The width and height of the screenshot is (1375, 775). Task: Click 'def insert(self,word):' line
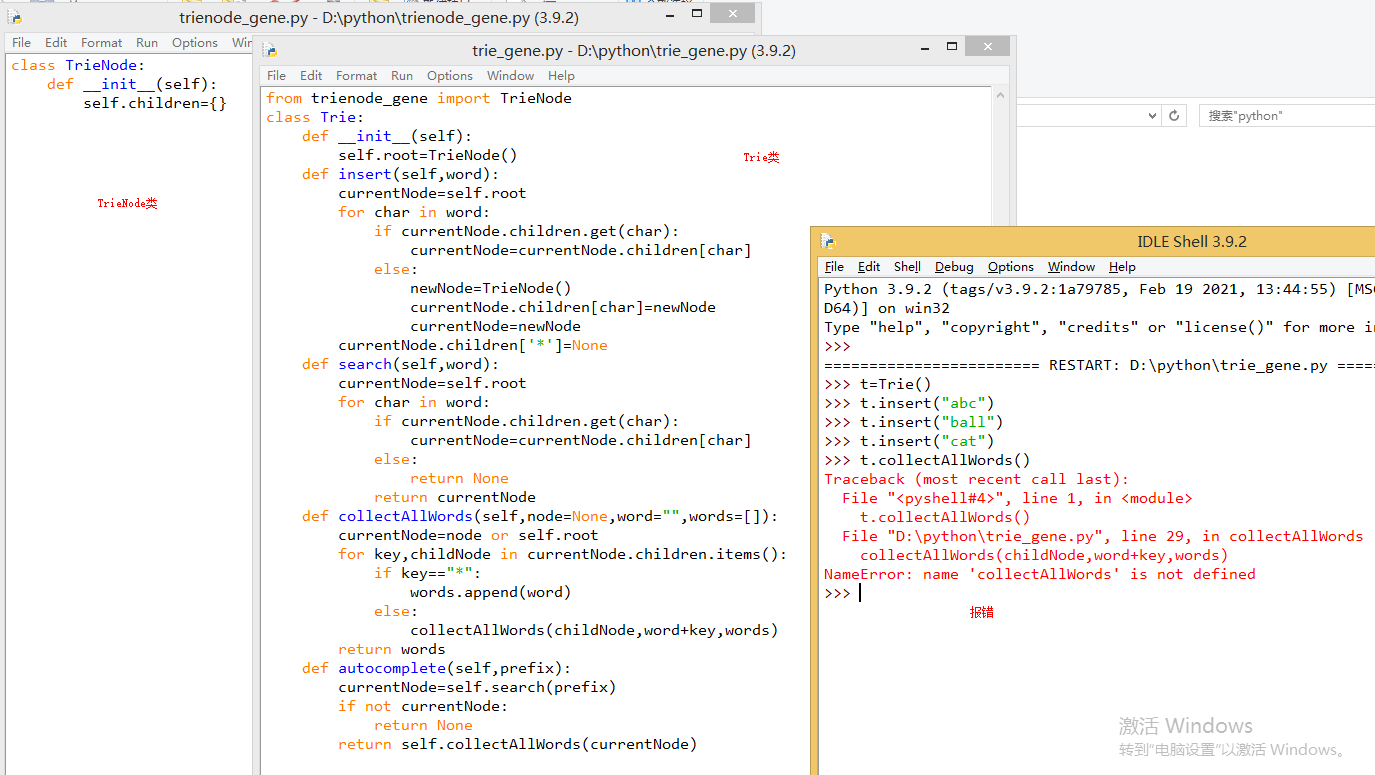(x=400, y=174)
